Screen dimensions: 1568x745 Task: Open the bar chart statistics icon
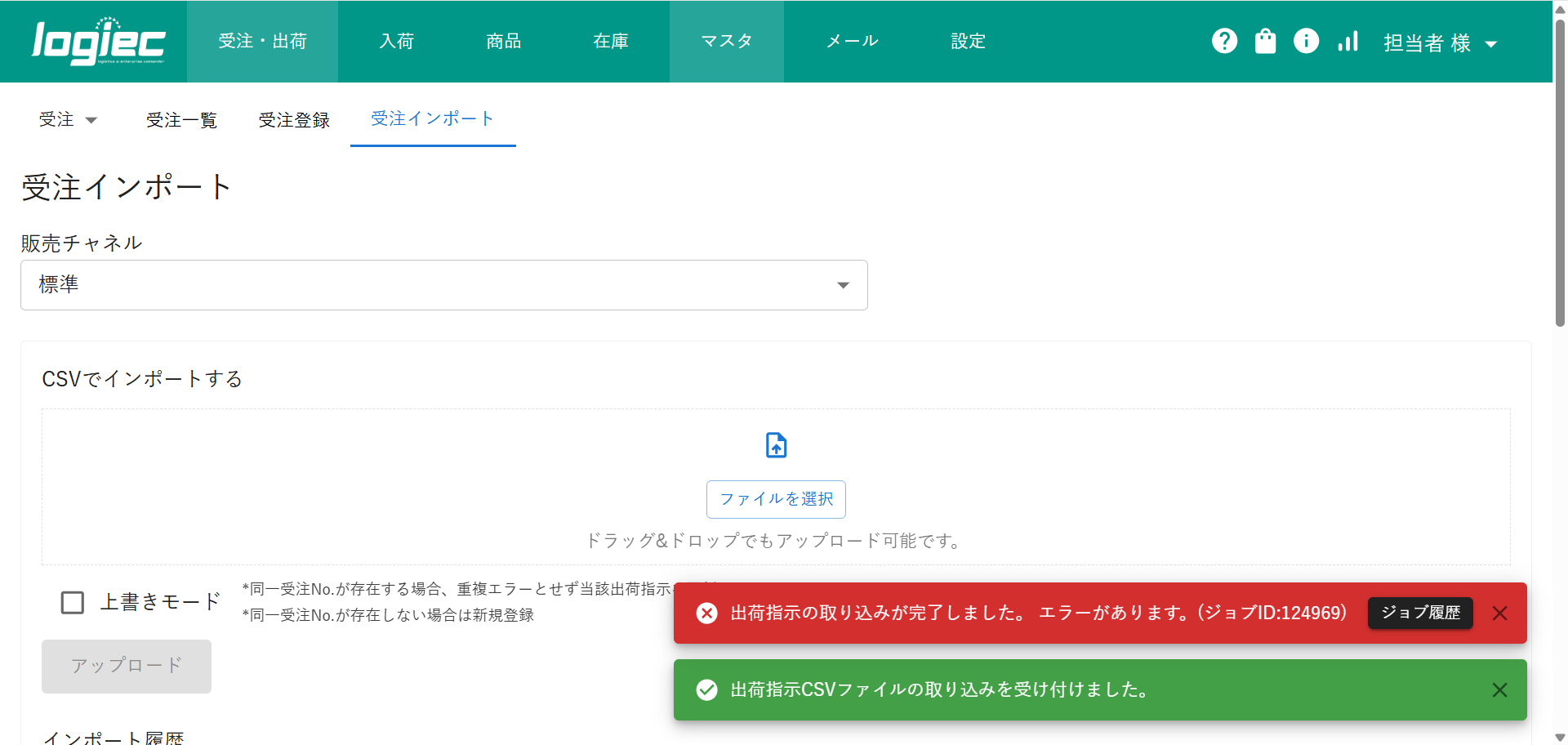(x=1347, y=41)
